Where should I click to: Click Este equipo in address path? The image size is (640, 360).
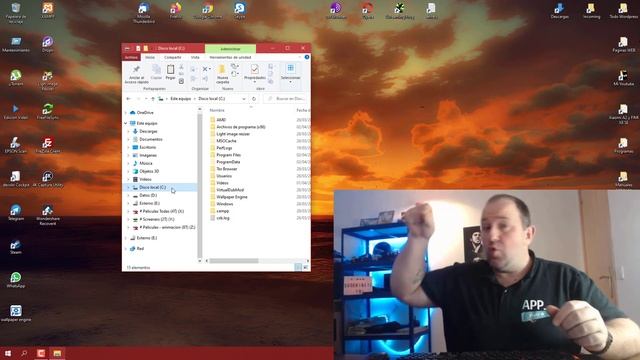pos(180,99)
